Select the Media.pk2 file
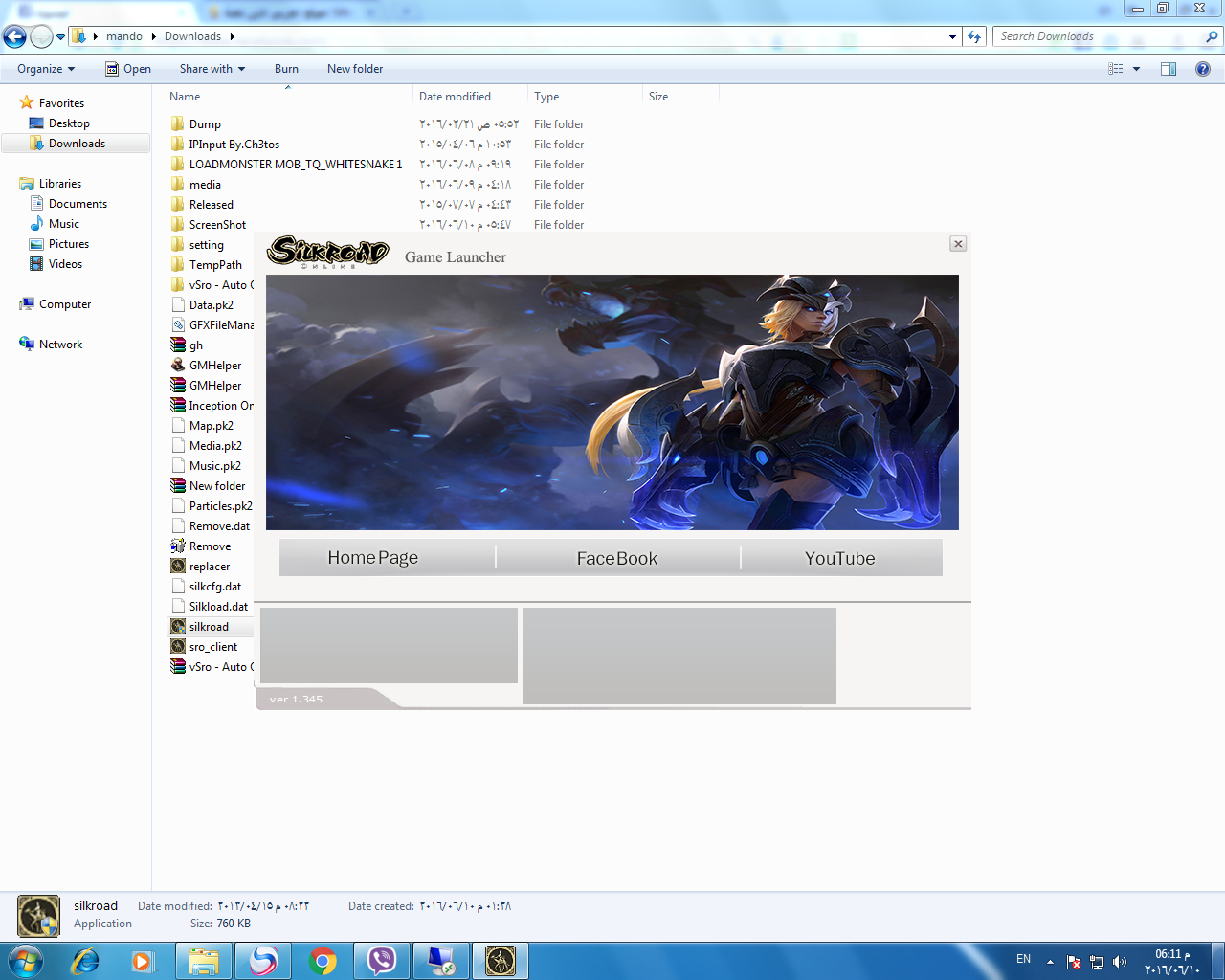 point(215,446)
